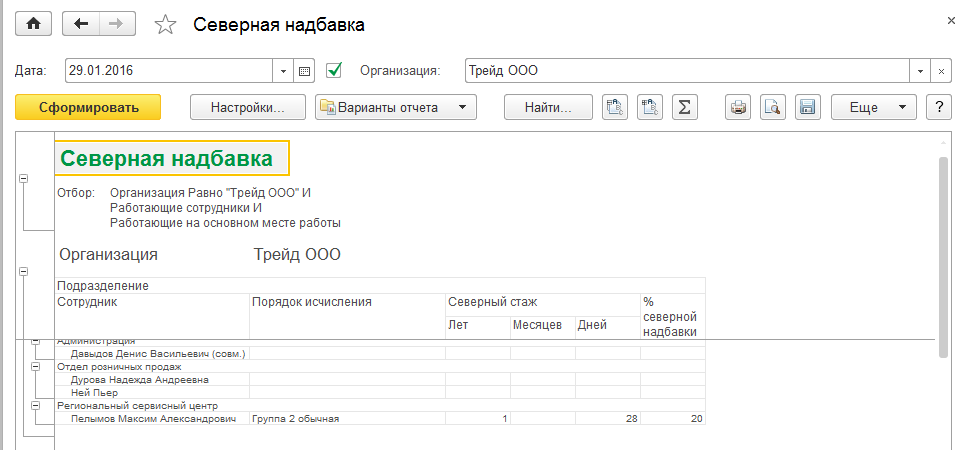Select Пелымов Максим Александрович cell
The height and width of the screenshot is (450, 968).
click(x=154, y=419)
